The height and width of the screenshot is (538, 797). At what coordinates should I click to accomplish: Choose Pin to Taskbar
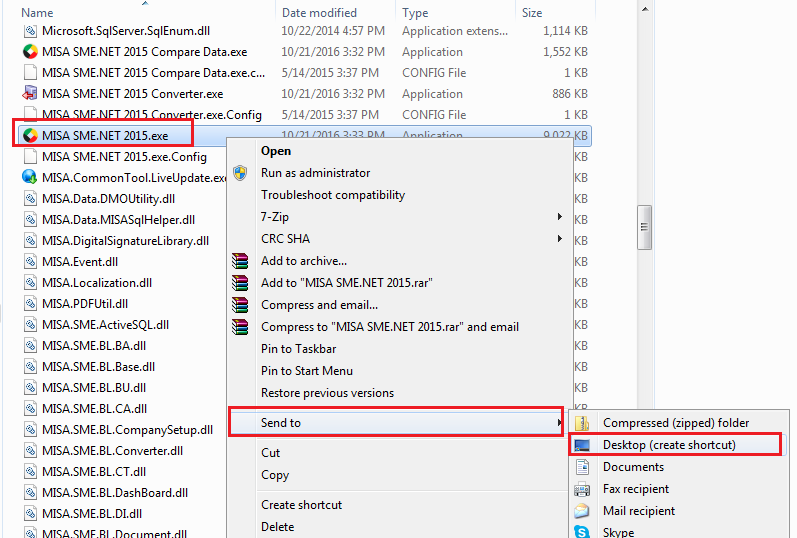298,349
